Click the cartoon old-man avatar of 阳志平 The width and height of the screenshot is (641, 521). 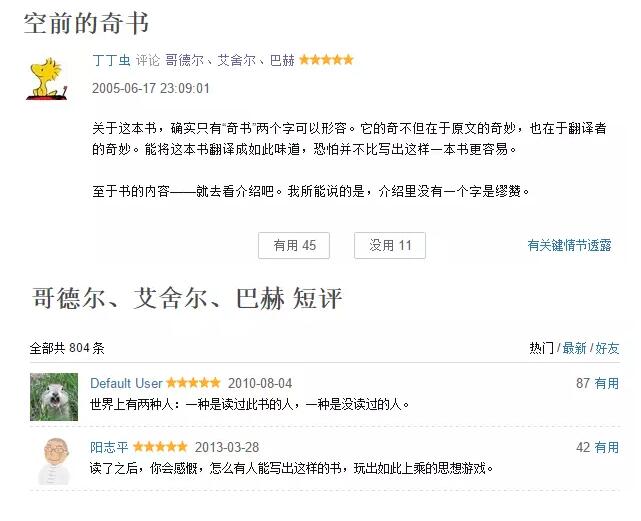pos(55,461)
